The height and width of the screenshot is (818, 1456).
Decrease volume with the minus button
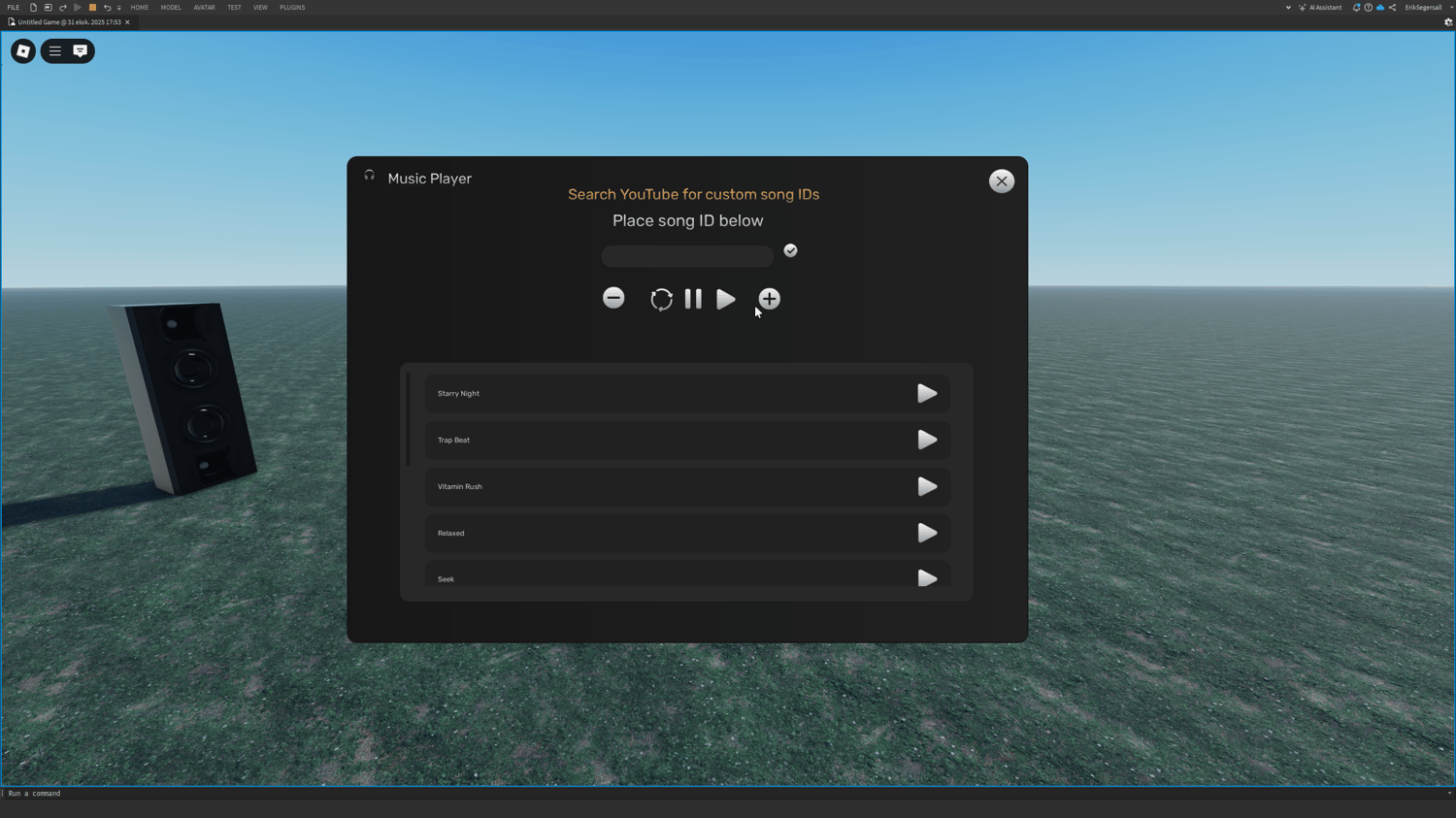pyautogui.click(x=613, y=298)
